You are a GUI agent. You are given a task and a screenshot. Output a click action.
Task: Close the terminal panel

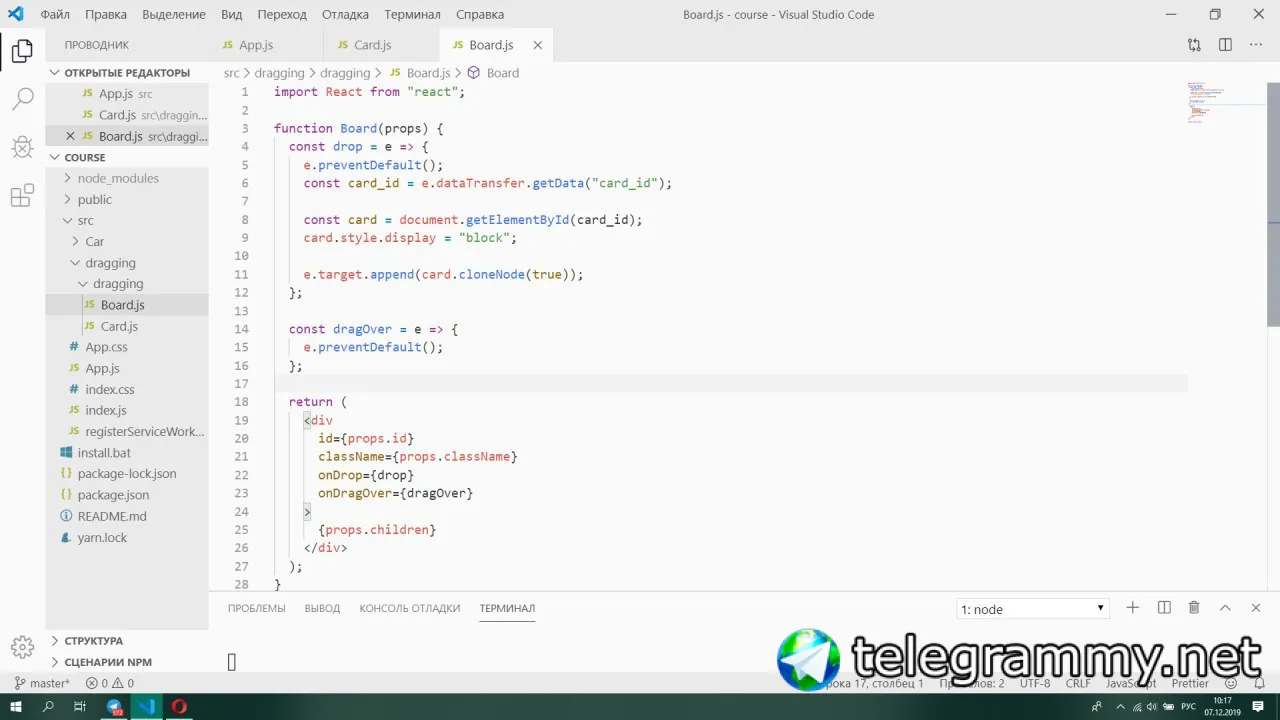click(x=1257, y=608)
